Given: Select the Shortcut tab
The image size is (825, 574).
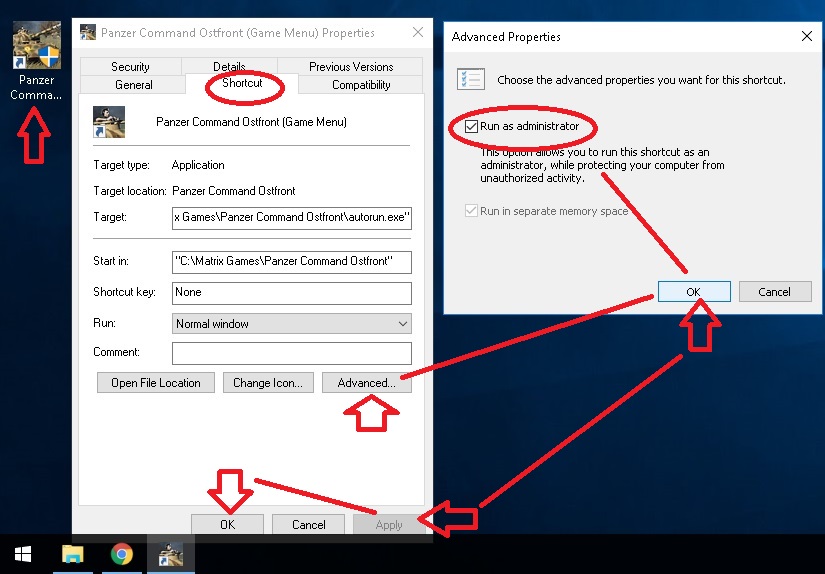Looking at the screenshot, I should (x=242, y=83).
